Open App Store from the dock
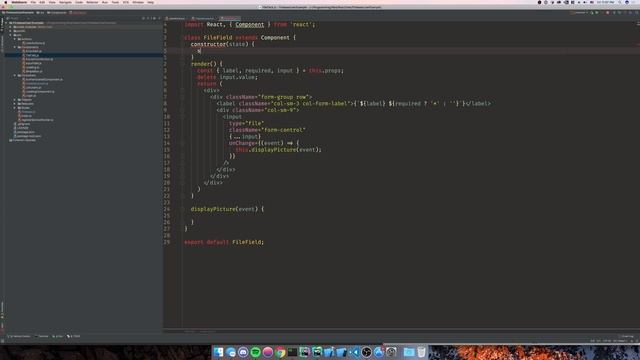Image resolution: width=640 pixels, height=360 pixels. pyautogui.click(x=379, y=352)
